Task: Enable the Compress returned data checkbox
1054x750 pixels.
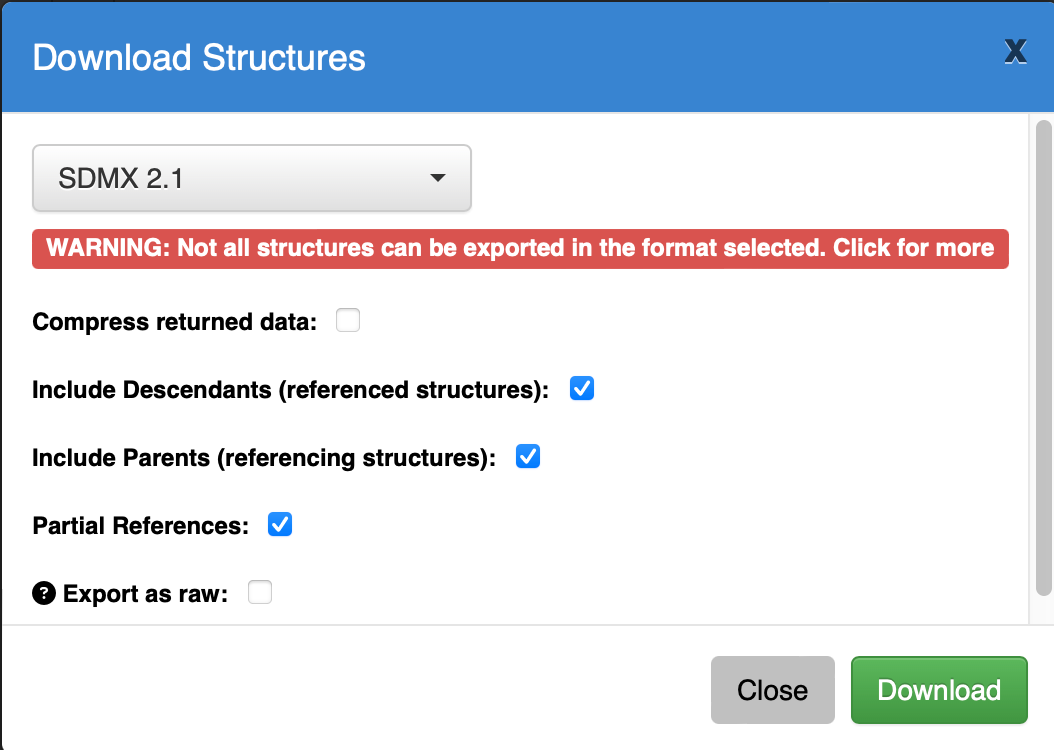Action: coord(348,321)
